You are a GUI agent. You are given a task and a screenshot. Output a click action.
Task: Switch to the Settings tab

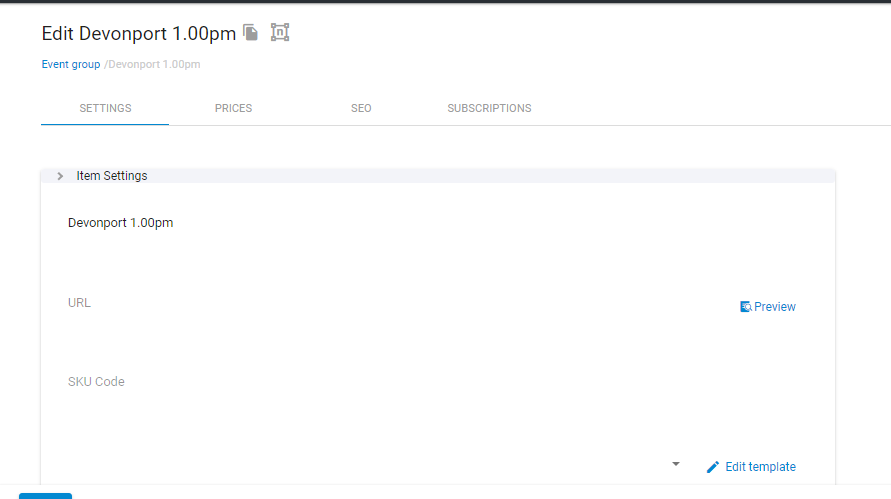point(105,108)
